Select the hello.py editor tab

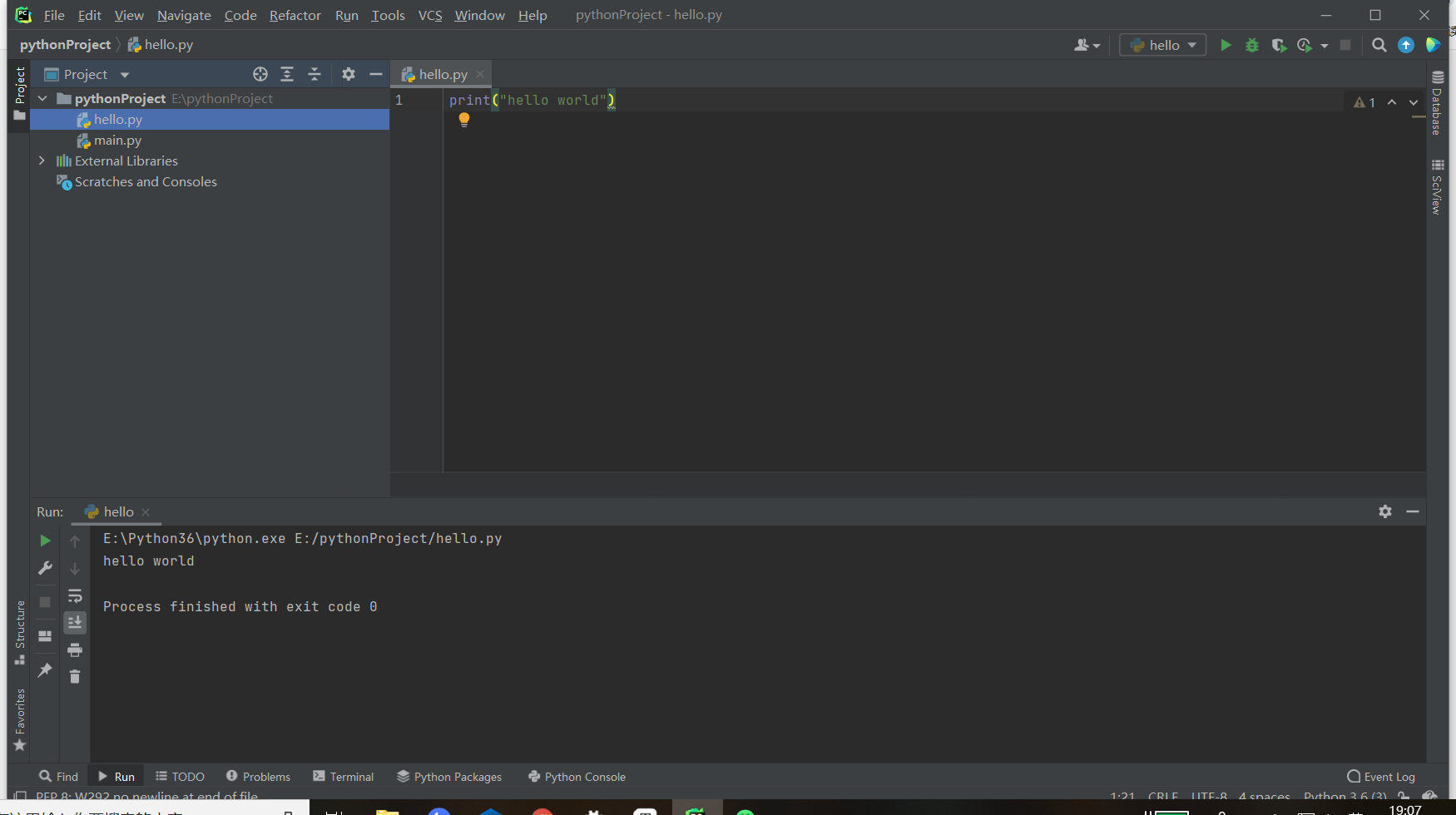click(442, 74)
